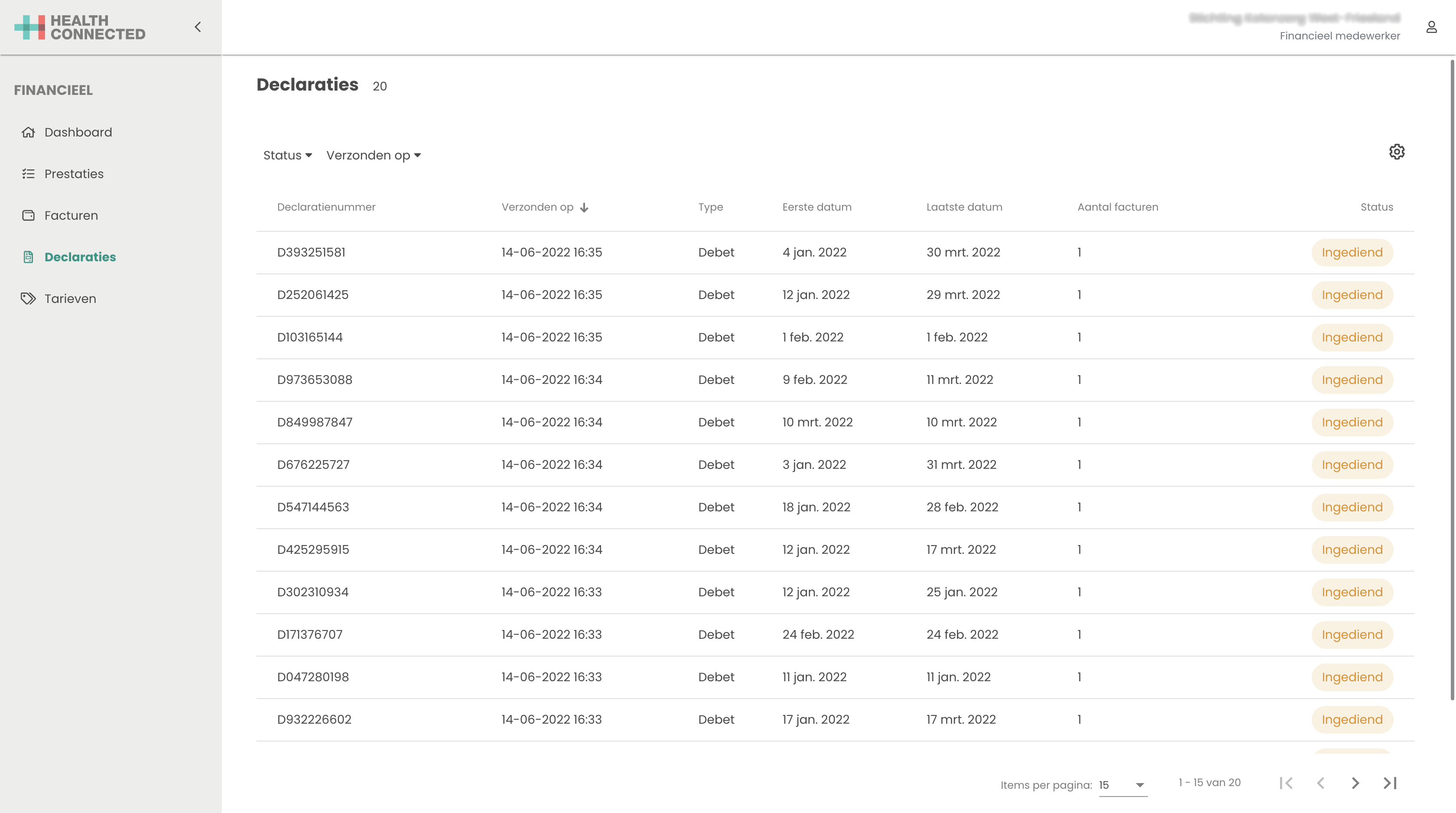Go to the next page
This screenshot has width=1456, height=813.
(1355, 783)
